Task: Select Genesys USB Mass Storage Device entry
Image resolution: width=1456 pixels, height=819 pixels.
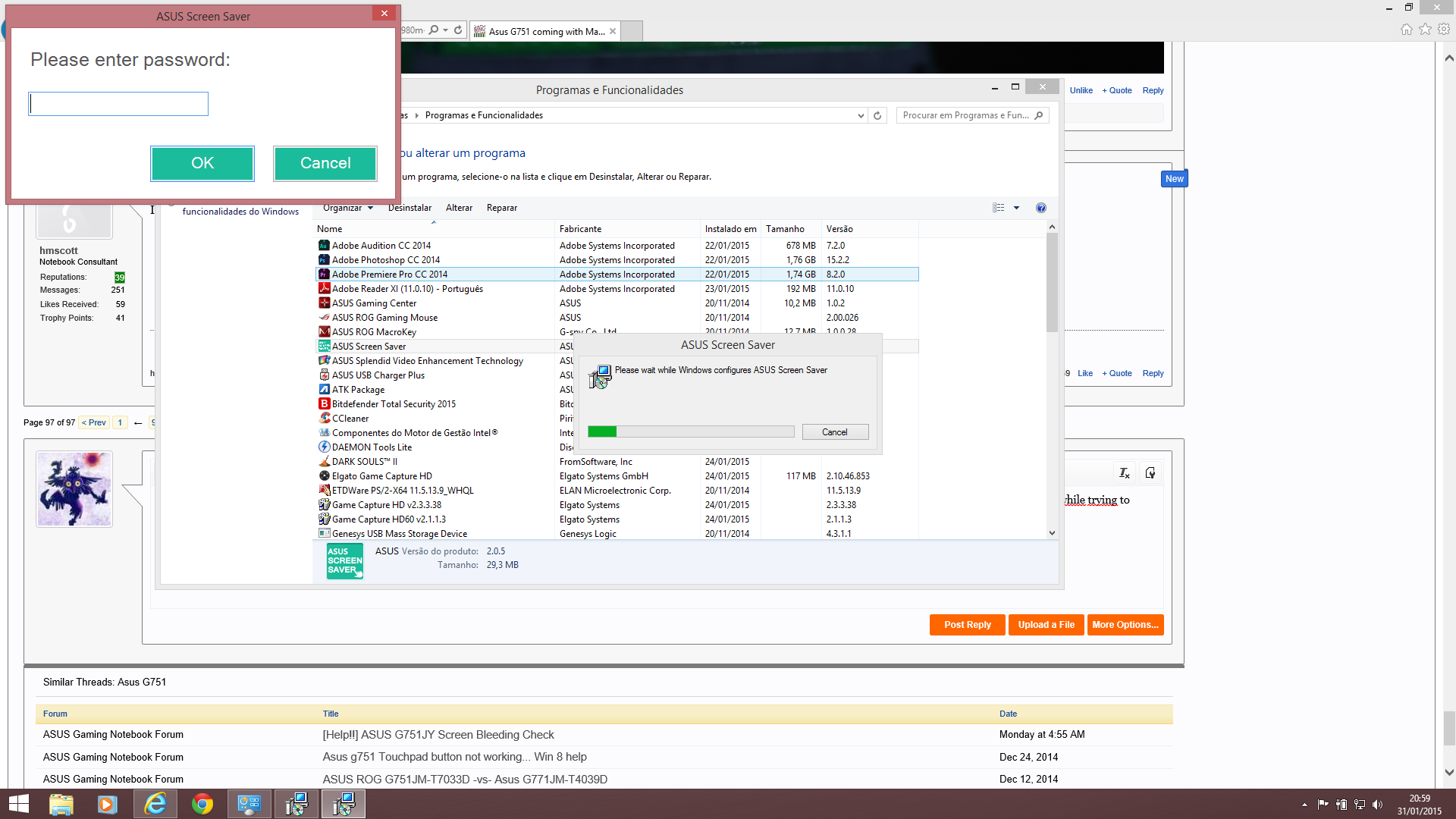Action: coord(399,534)
